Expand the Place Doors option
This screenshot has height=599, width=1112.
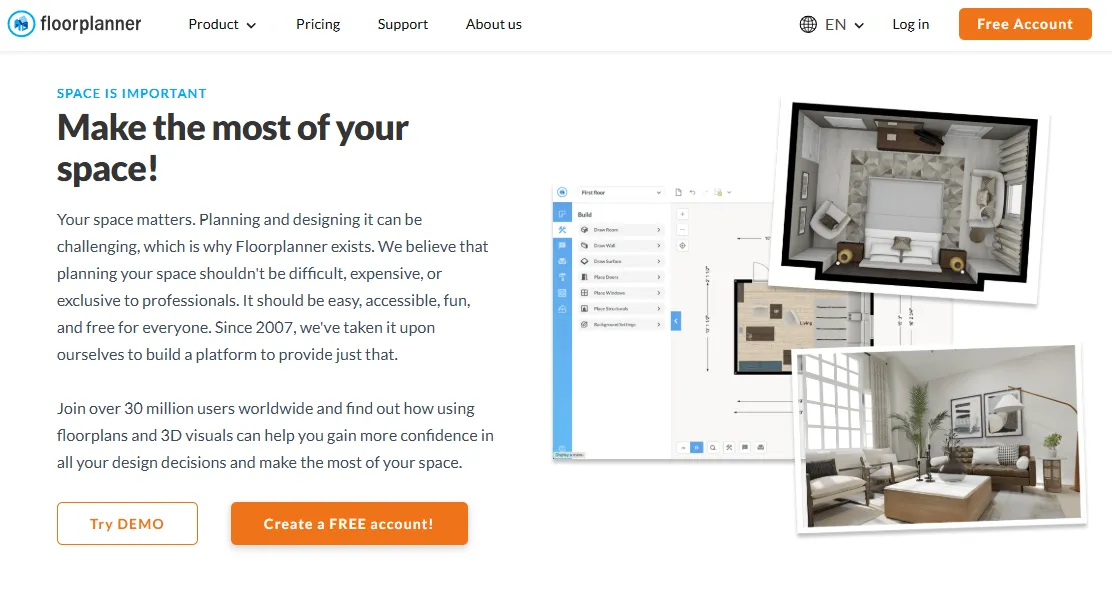pyautogui.click(x=621, y=277)
